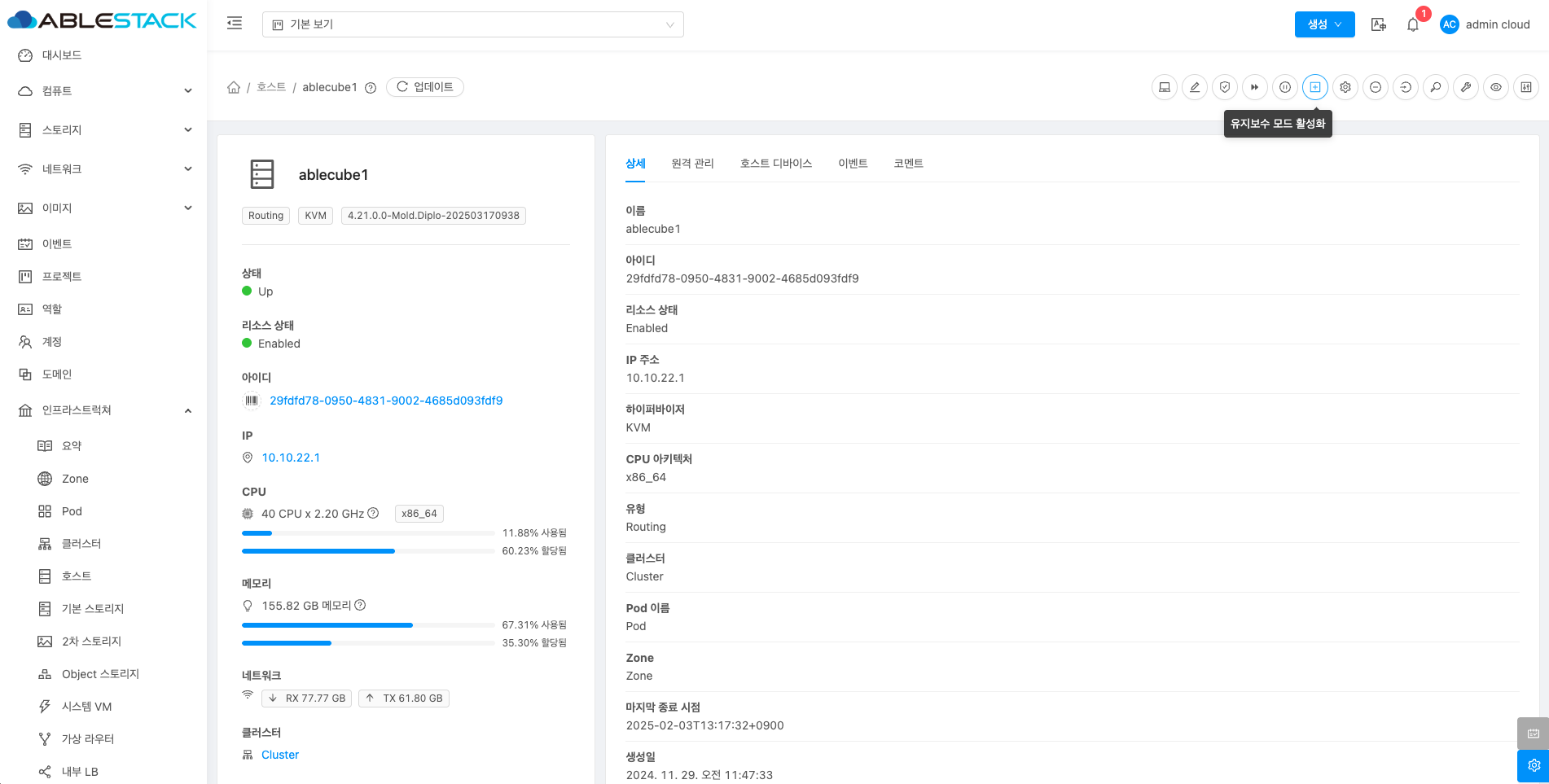The height and width of the screenshot is (784, 1549).
Task: Toggle the eye icon in host toolbar
Action: [x=1496, y=87]
